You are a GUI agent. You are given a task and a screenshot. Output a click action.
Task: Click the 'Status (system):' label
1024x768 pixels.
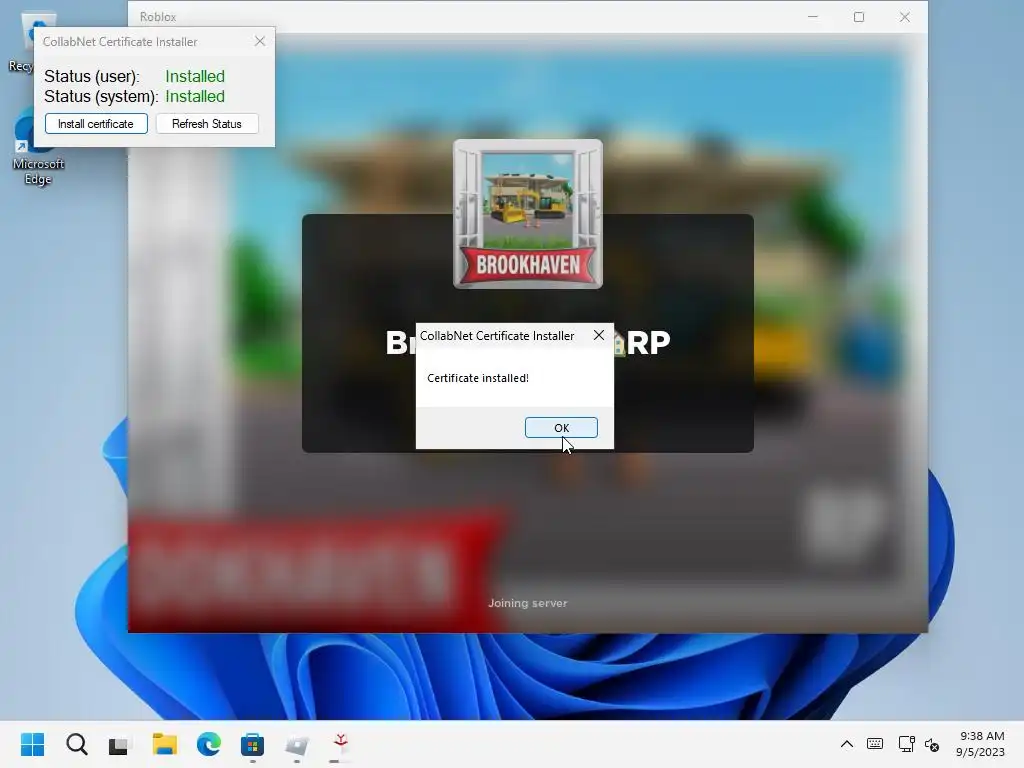click(x=101, y=97)
